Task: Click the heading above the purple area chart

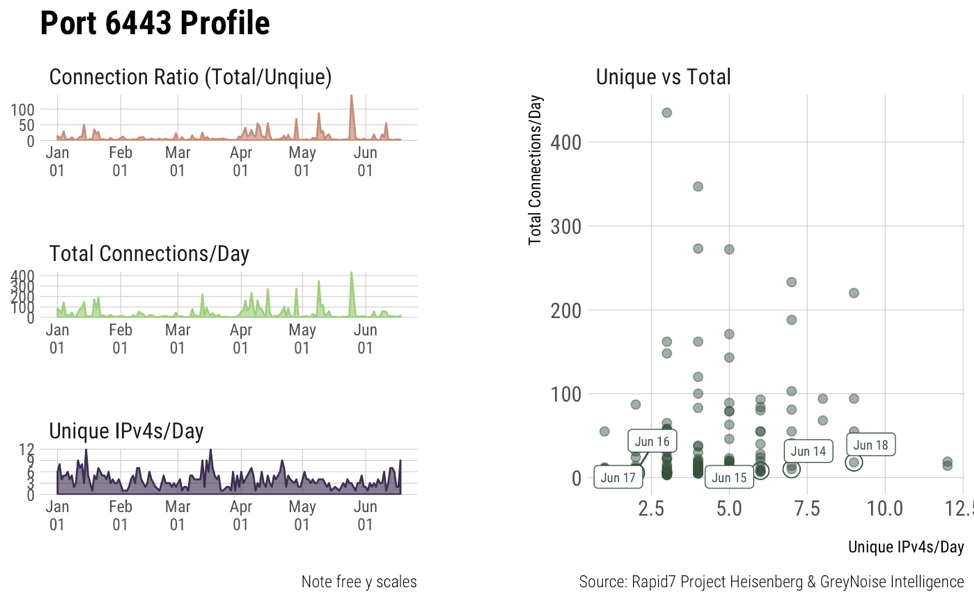Action: click(126, 431)
